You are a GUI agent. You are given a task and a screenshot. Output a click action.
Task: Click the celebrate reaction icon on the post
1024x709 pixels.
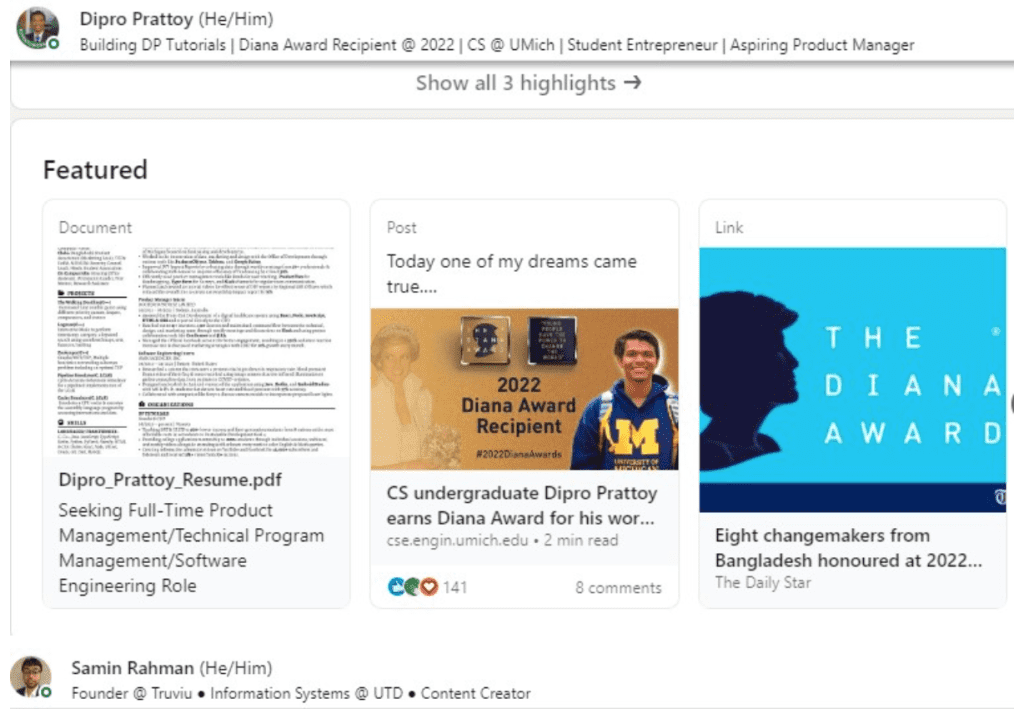click(412, 587)
